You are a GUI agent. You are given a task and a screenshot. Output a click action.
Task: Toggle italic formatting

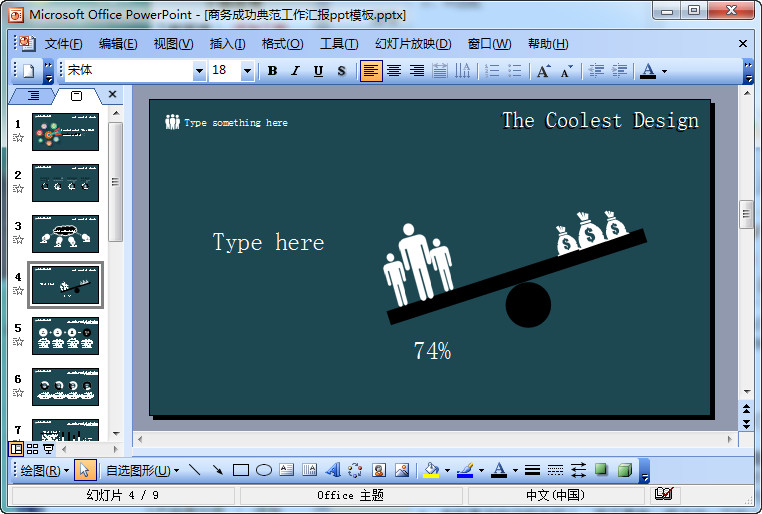coord(295,71)
